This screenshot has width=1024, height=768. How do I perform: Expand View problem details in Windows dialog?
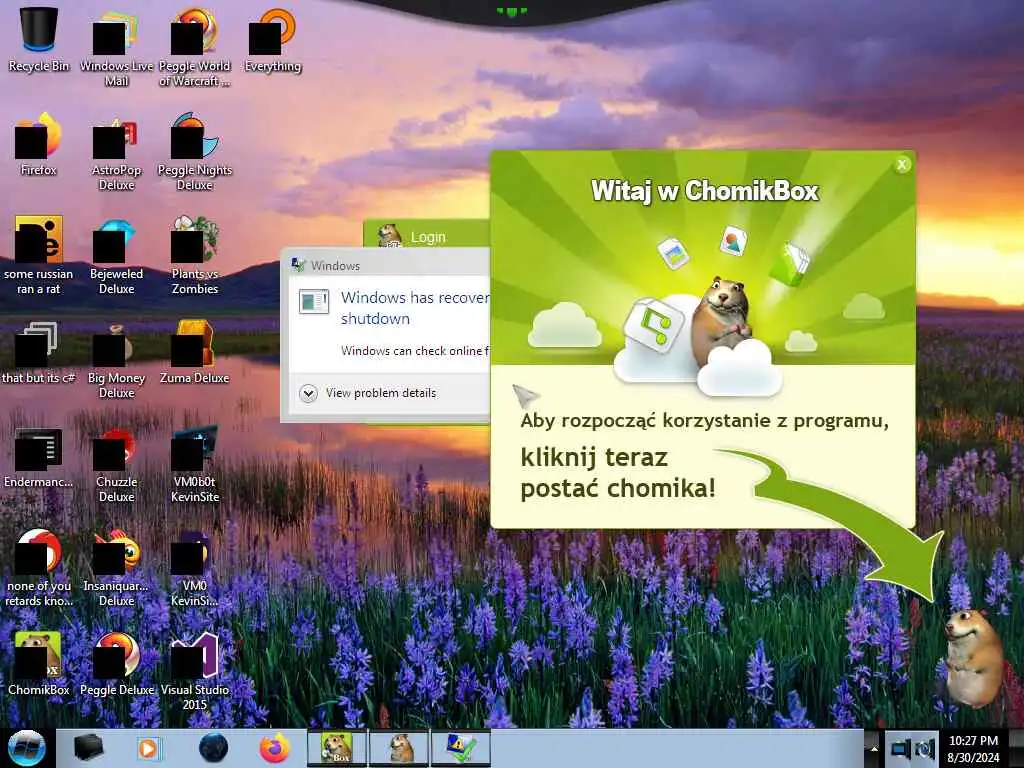[368, 393]
